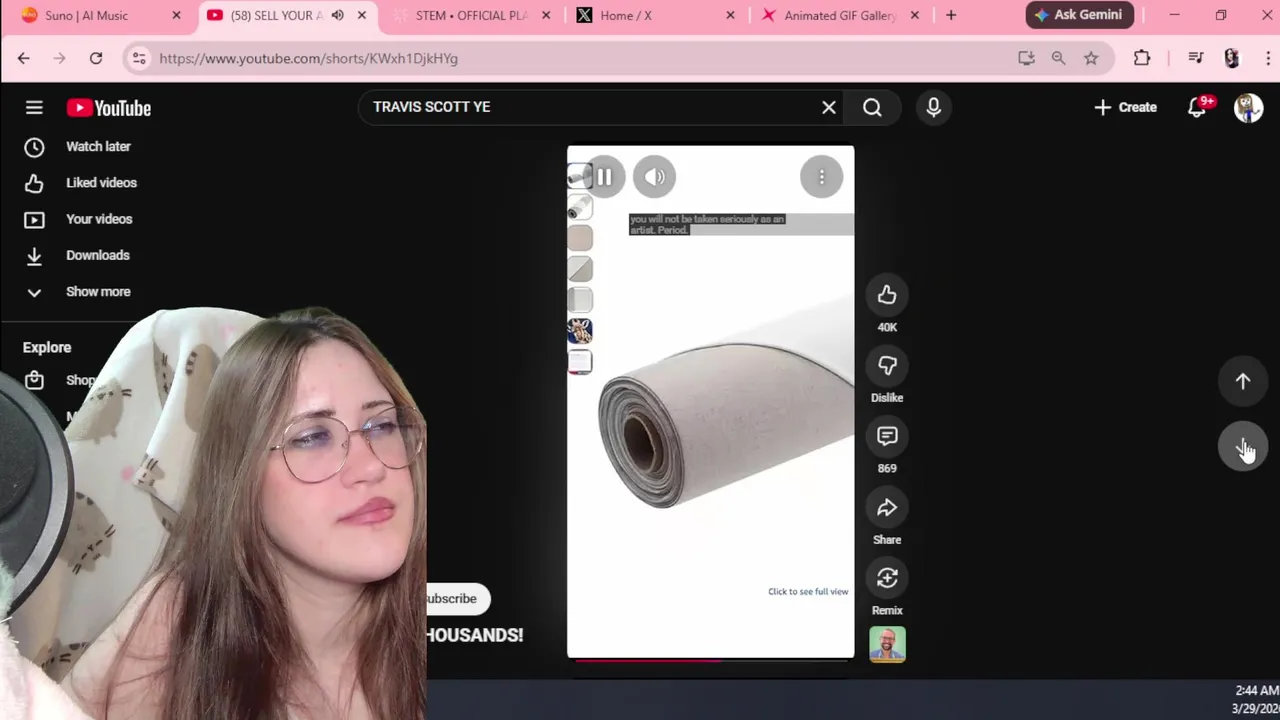Open site information icon in address bar
The width and height of the screenshot is (1280, 720).
[x=139, y=58]
